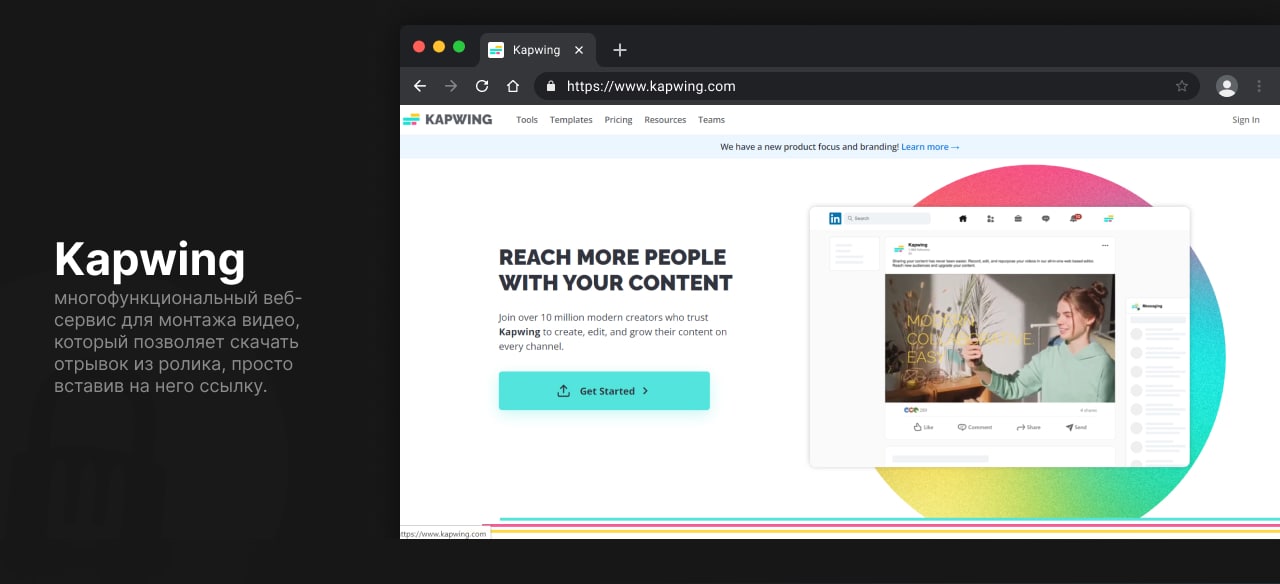Click the Get Started button
This screenshot has height=584, width=1280.
[604, 391]
